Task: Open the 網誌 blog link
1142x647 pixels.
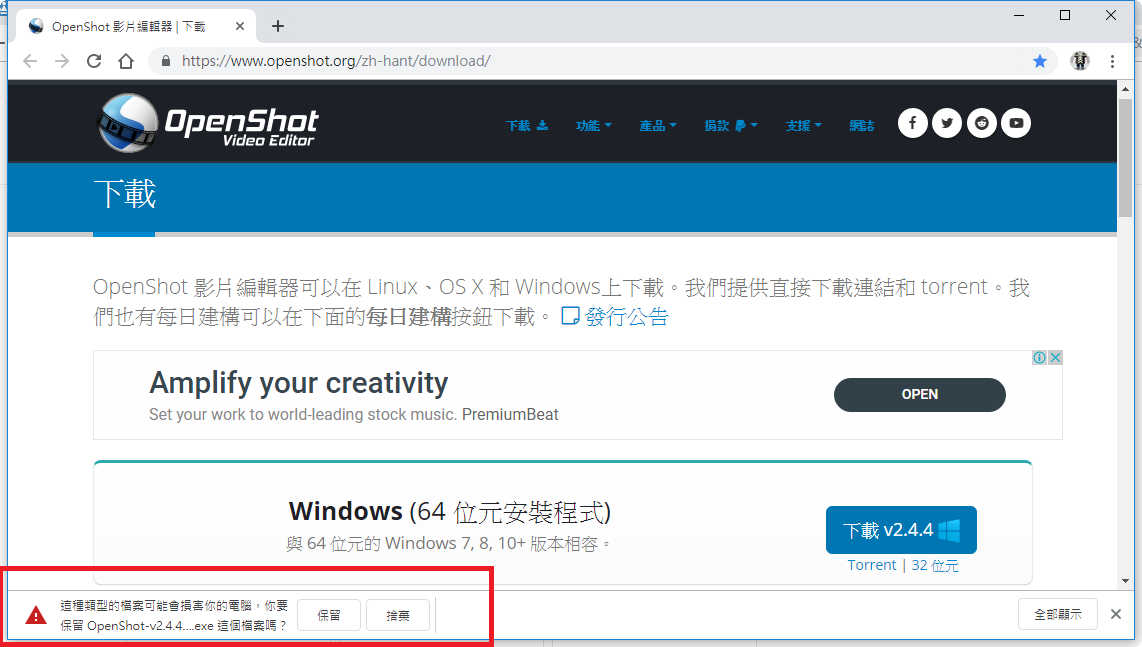Action: [x=862, y=125]
